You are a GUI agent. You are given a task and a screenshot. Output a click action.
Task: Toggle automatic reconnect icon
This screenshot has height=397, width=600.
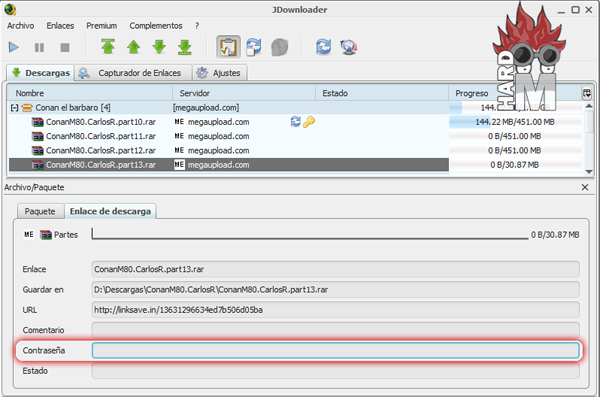point(254,47)
